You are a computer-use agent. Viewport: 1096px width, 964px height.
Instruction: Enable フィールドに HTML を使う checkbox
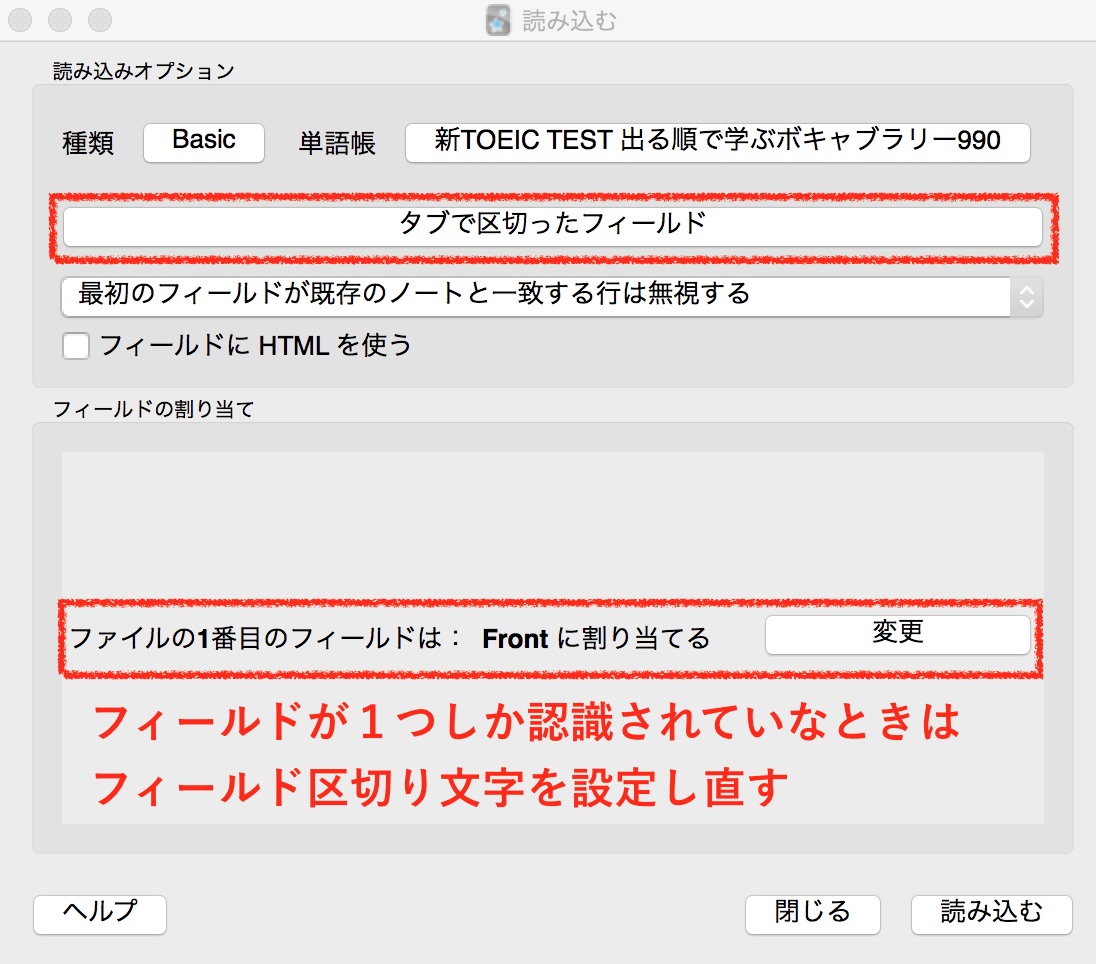click(76, 346)
